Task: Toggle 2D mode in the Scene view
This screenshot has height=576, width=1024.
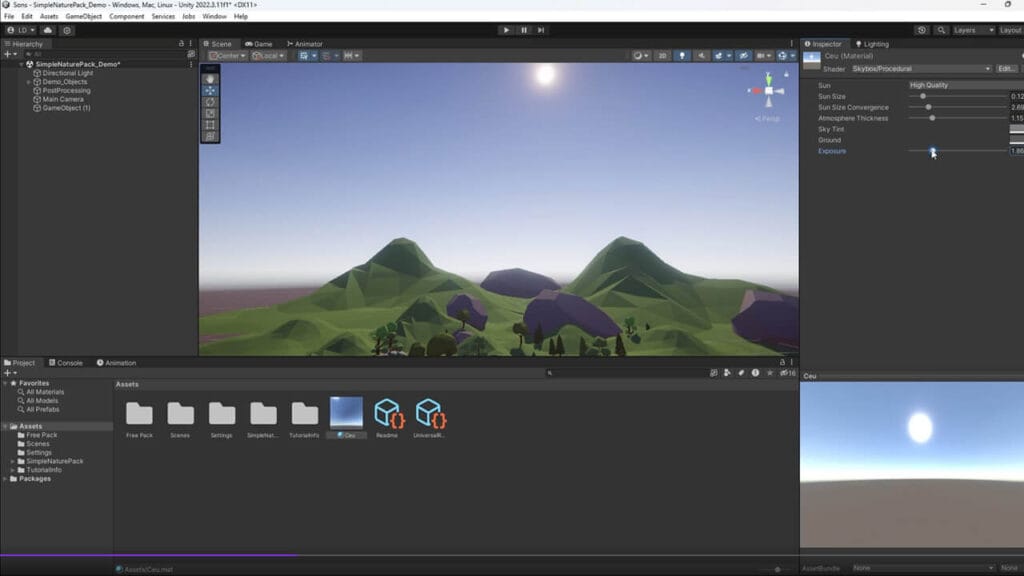Action: pyautogui.click(x=663, y=56)
